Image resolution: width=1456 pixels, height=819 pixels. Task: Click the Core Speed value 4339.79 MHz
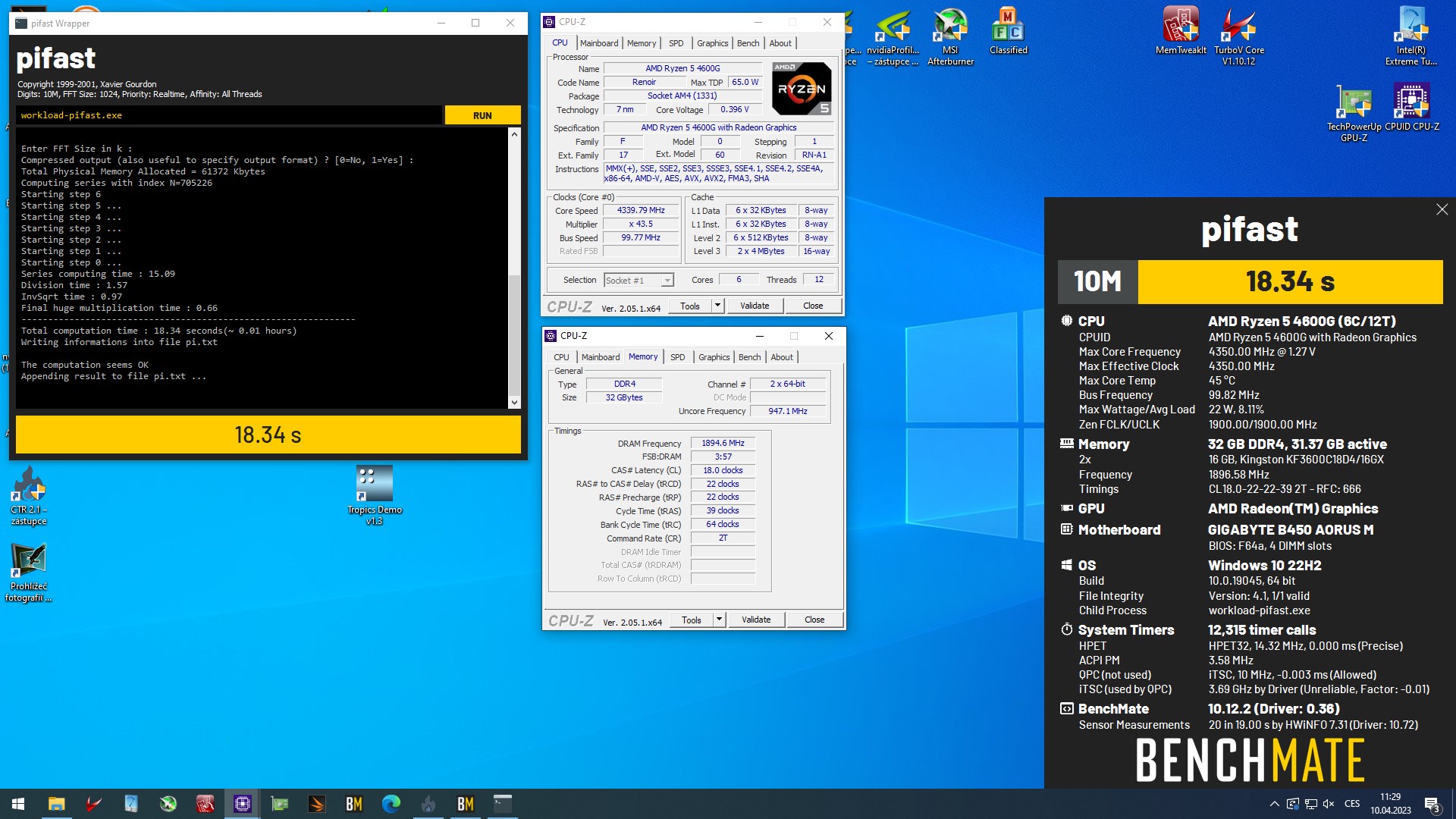tap(641, 210)
